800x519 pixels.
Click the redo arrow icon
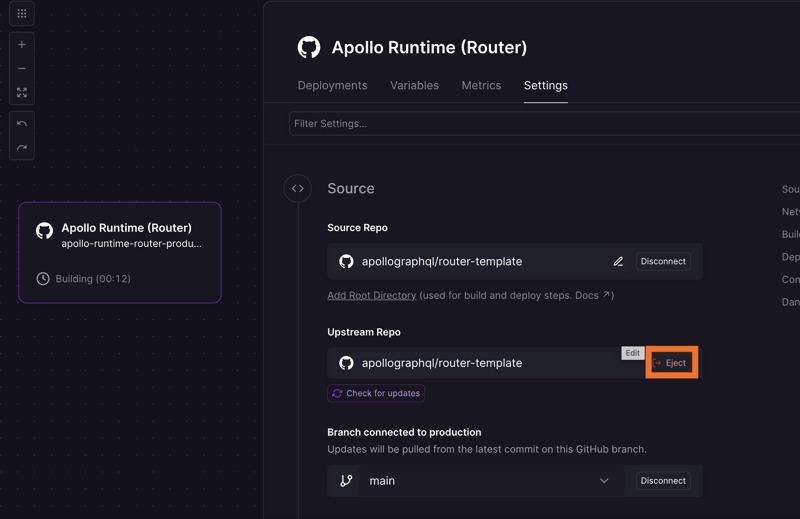[x=22, y=148]
